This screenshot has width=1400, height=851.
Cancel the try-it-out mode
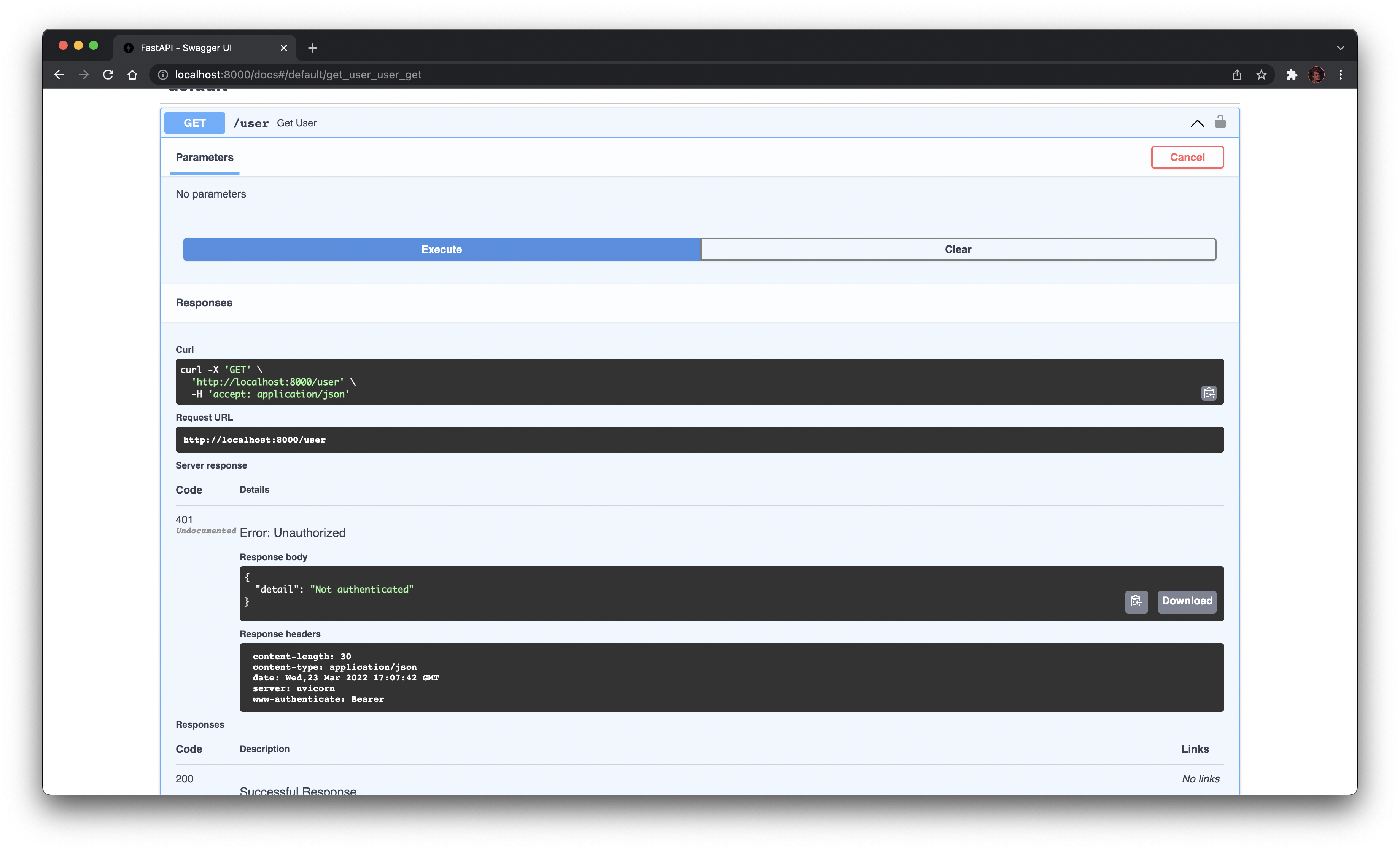coord(1187,157)
